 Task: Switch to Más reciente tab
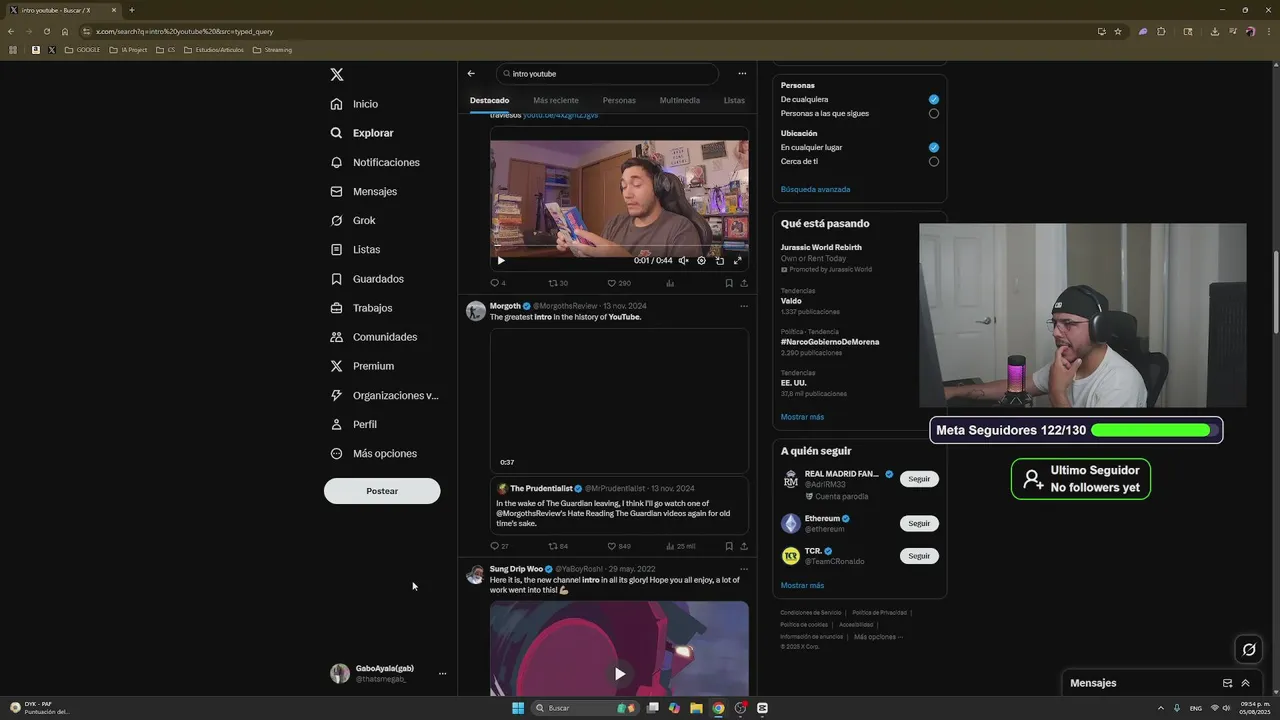point(556,100)
